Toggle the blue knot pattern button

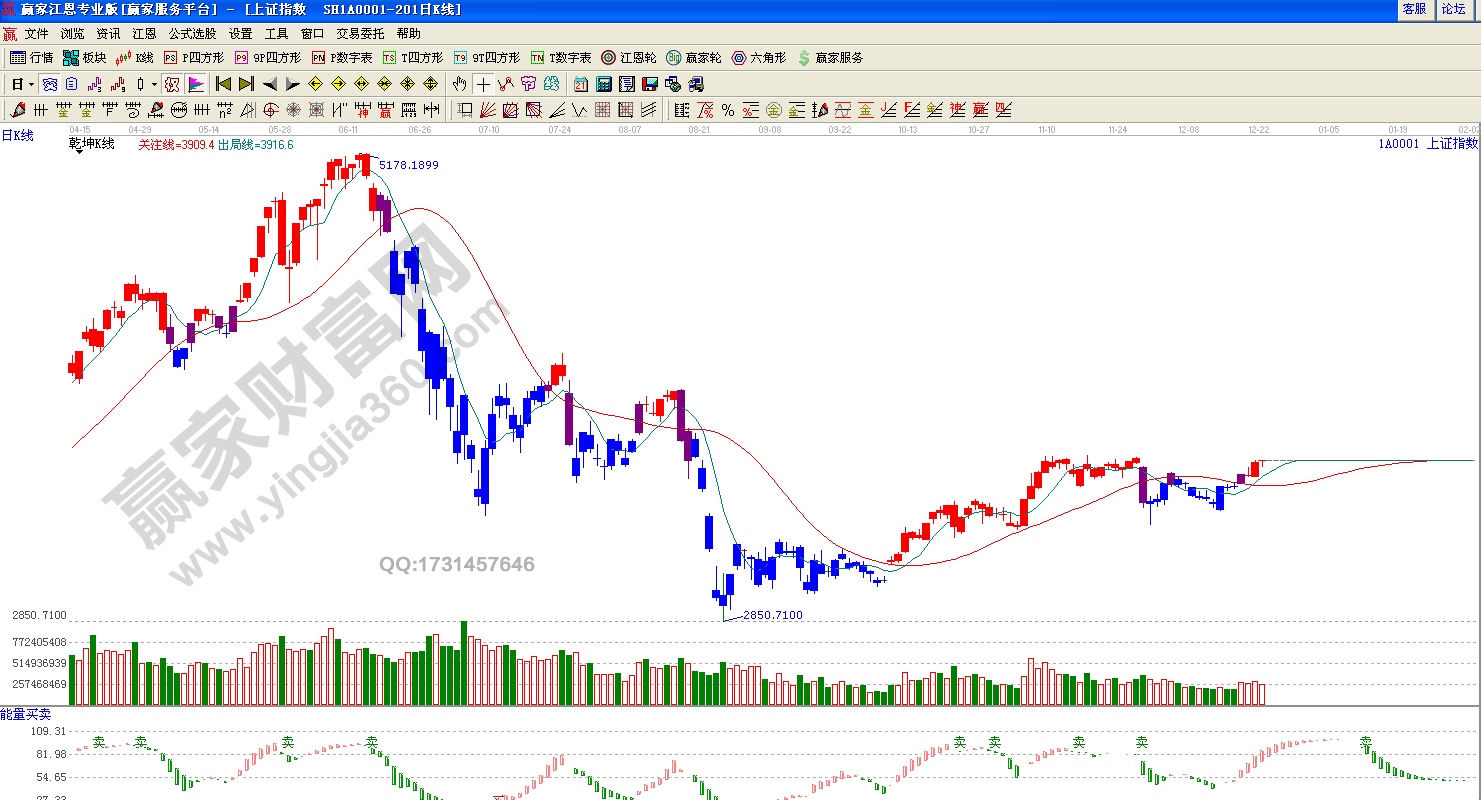coord(49,84)
